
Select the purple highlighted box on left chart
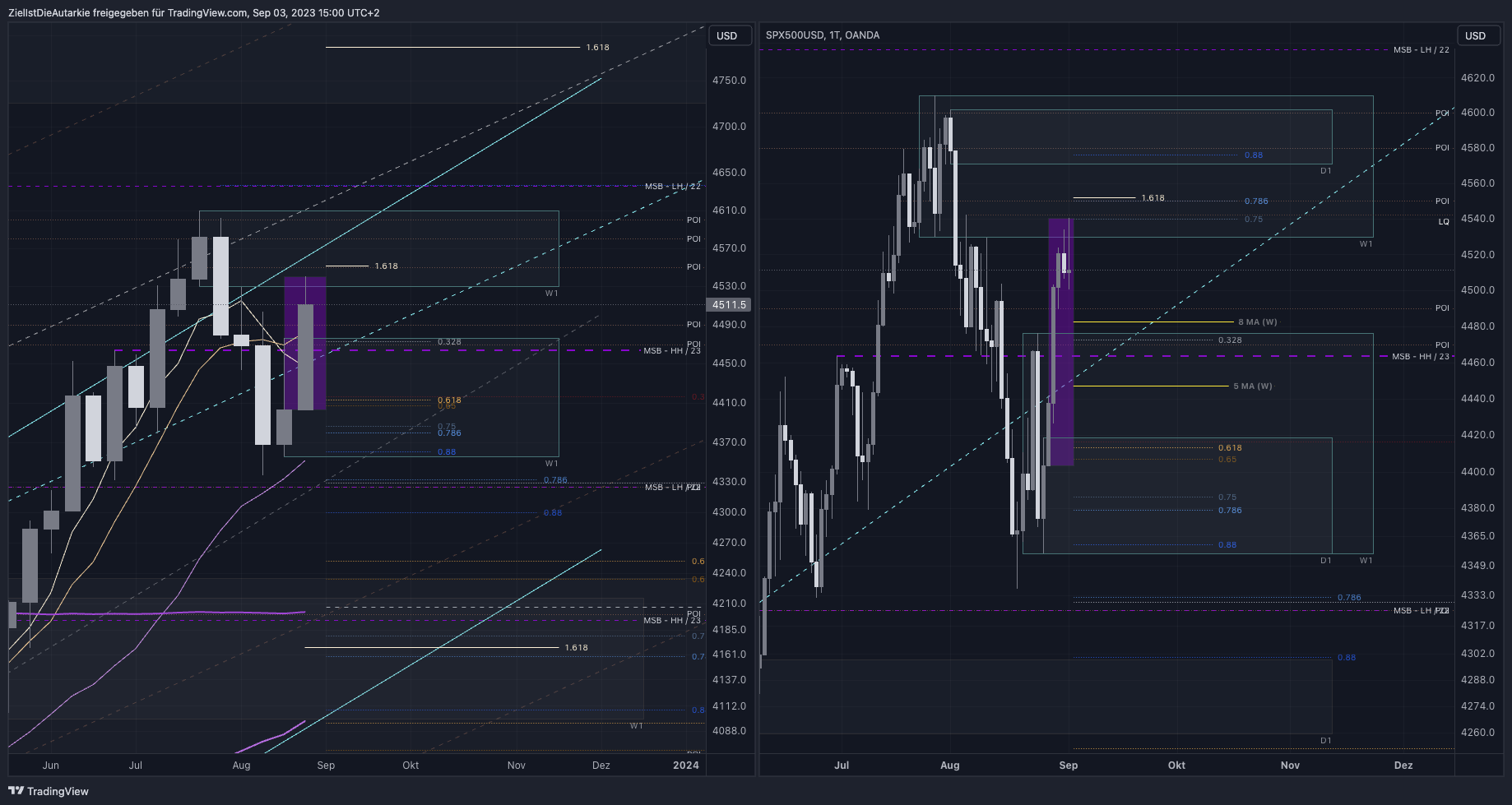pos(305,343)
